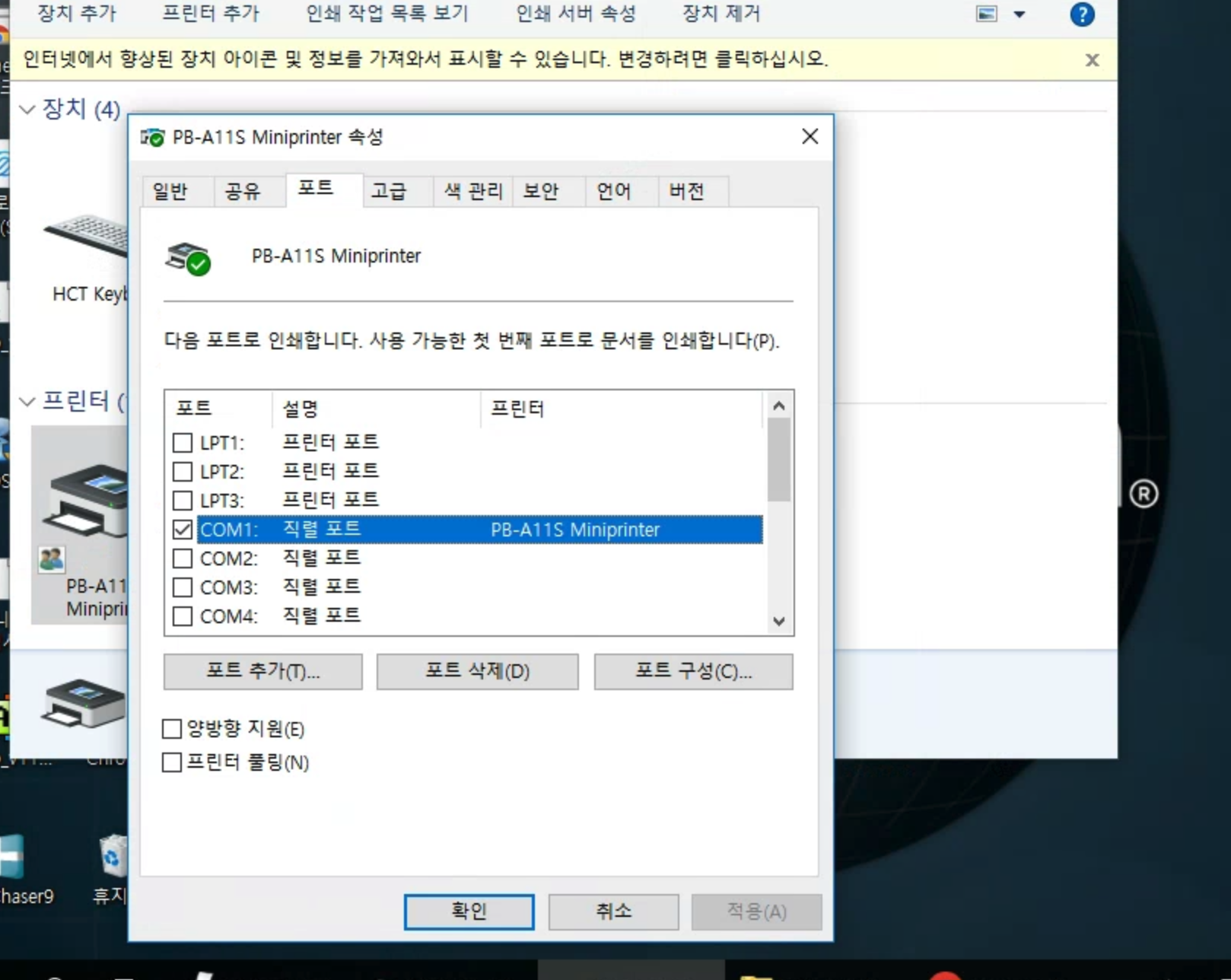1231x980 pixels.
Task: Close the PB-A11S Miniprinter 속성 dialog
Action: pyautogui.click(x=810, y=137)
